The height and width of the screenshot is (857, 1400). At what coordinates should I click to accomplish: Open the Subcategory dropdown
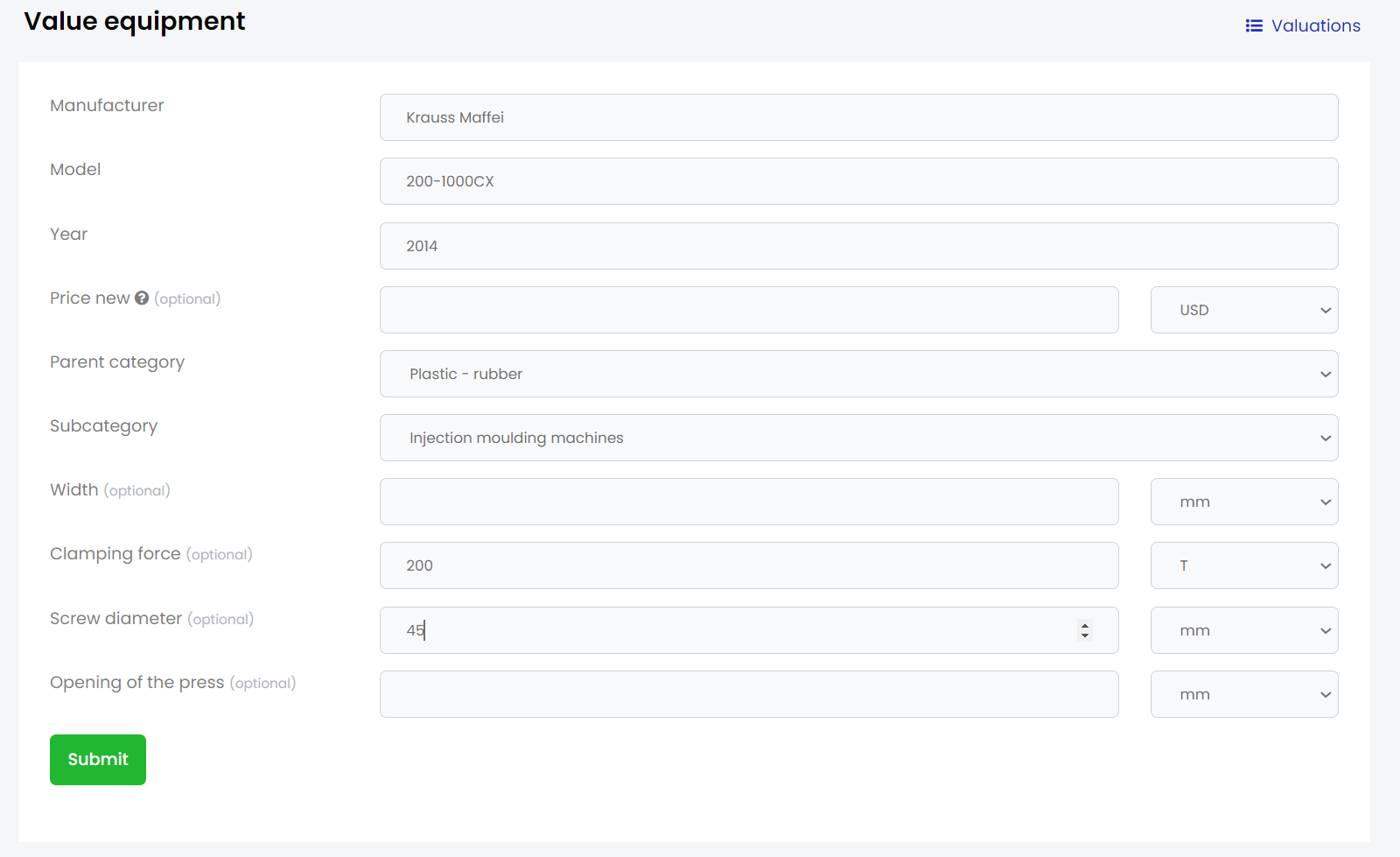[x=858, y=438]
